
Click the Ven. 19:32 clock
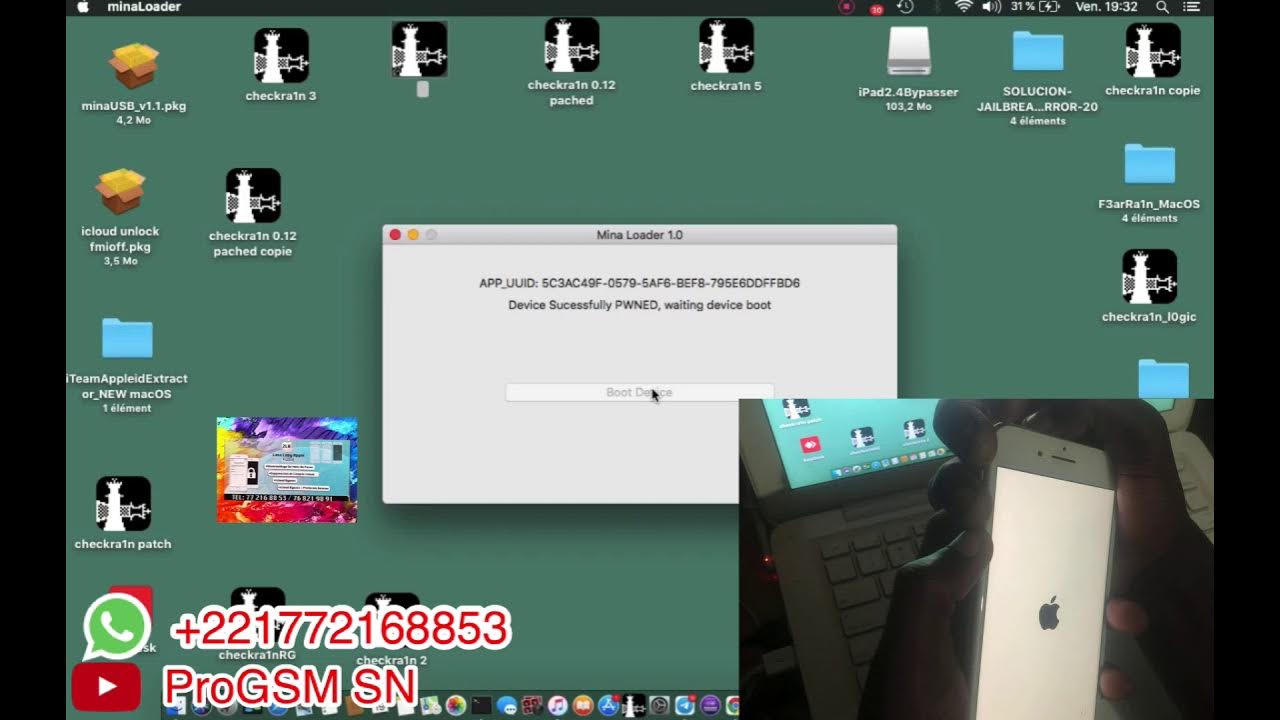tap(1106, 7)
